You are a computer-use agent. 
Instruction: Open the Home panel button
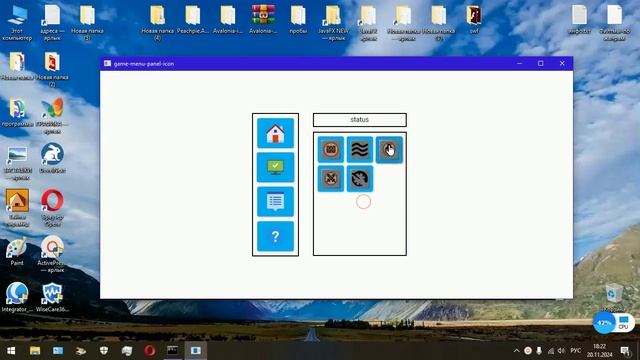pos(276,133)
